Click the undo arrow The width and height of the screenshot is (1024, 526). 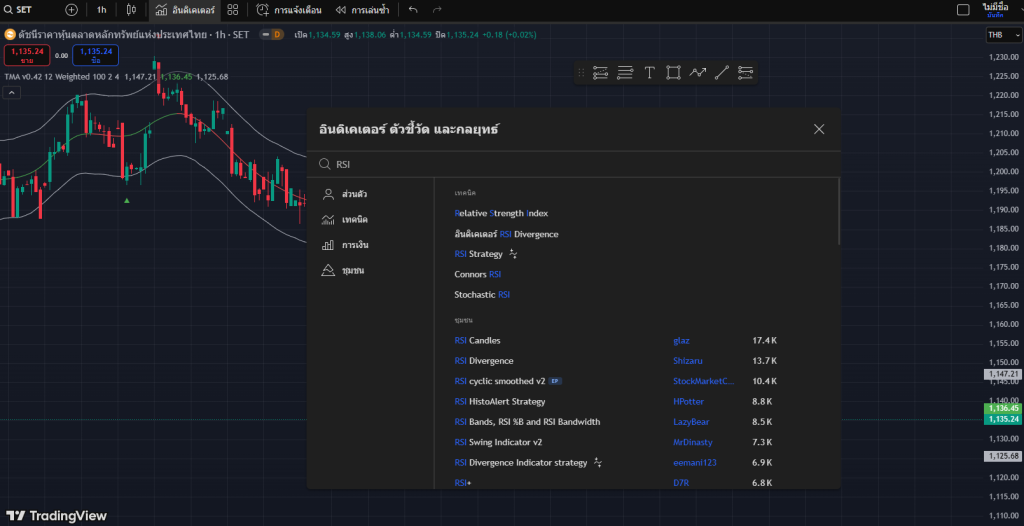(x=413, y=10)
